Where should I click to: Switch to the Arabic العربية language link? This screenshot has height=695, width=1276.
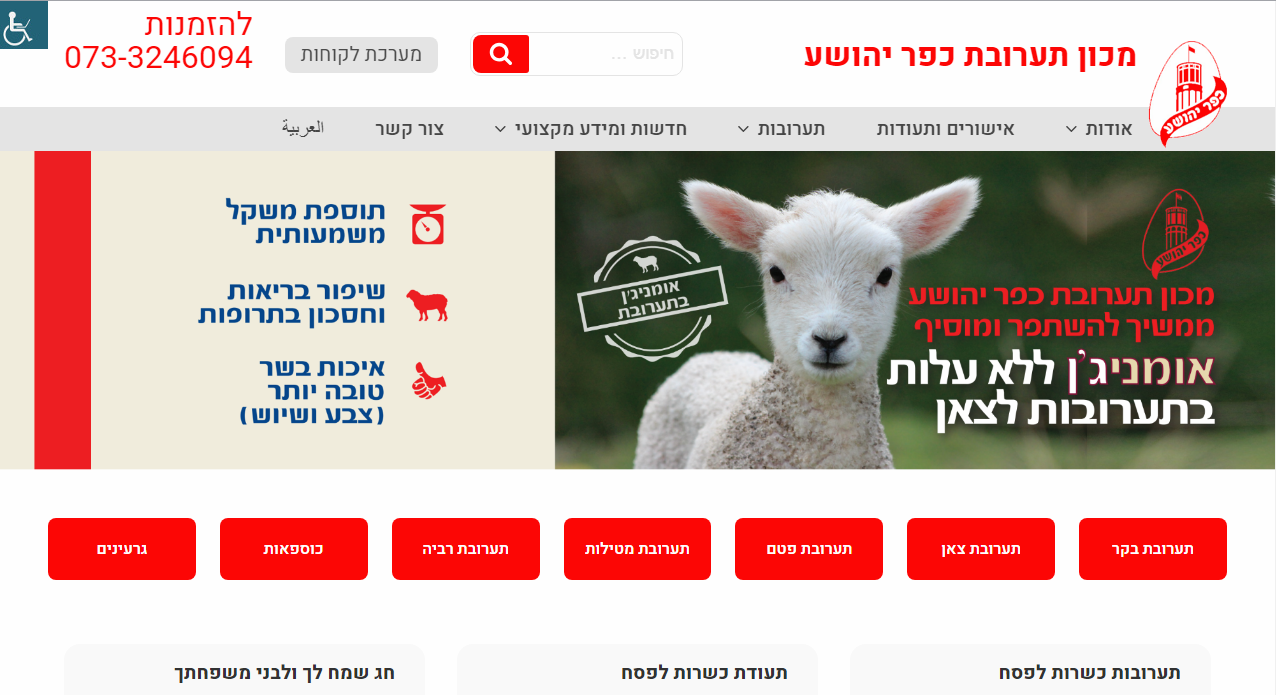[303, 128]
